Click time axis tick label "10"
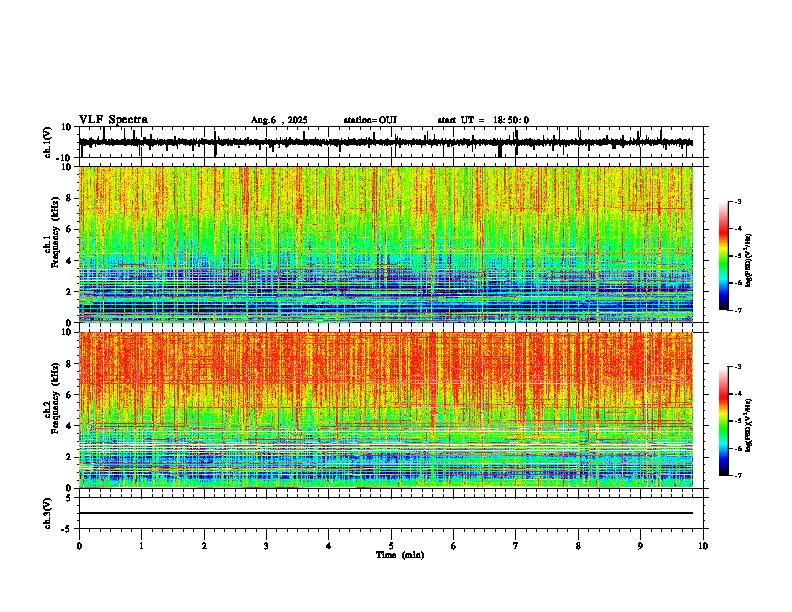Screen dimensions: 792x612 point(703,546)
